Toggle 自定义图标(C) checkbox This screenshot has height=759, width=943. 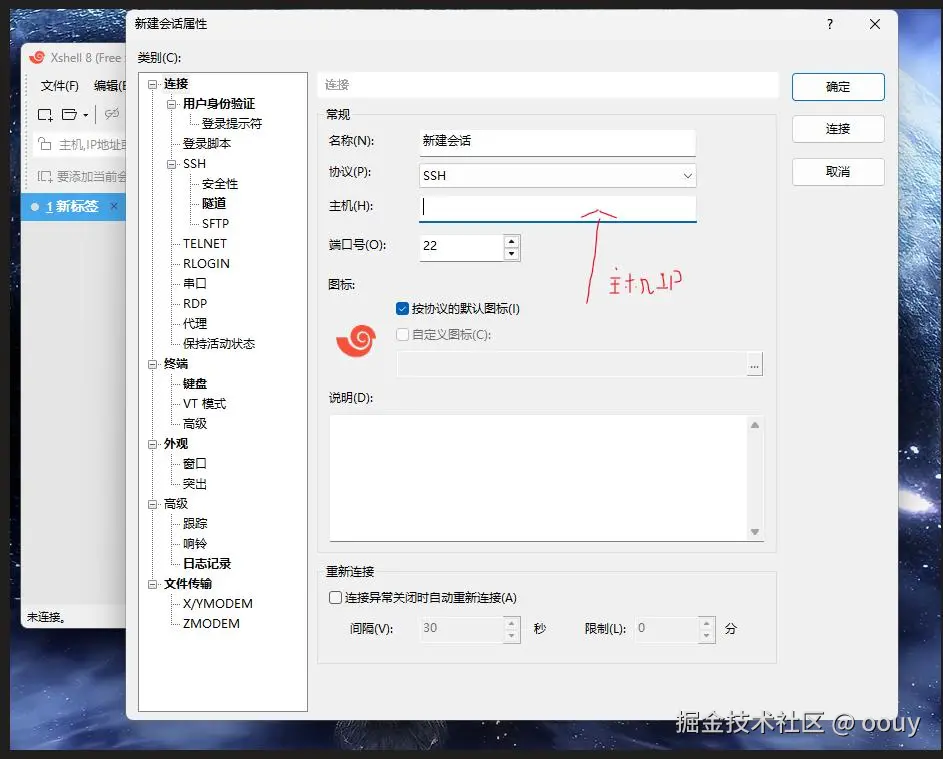402,334
